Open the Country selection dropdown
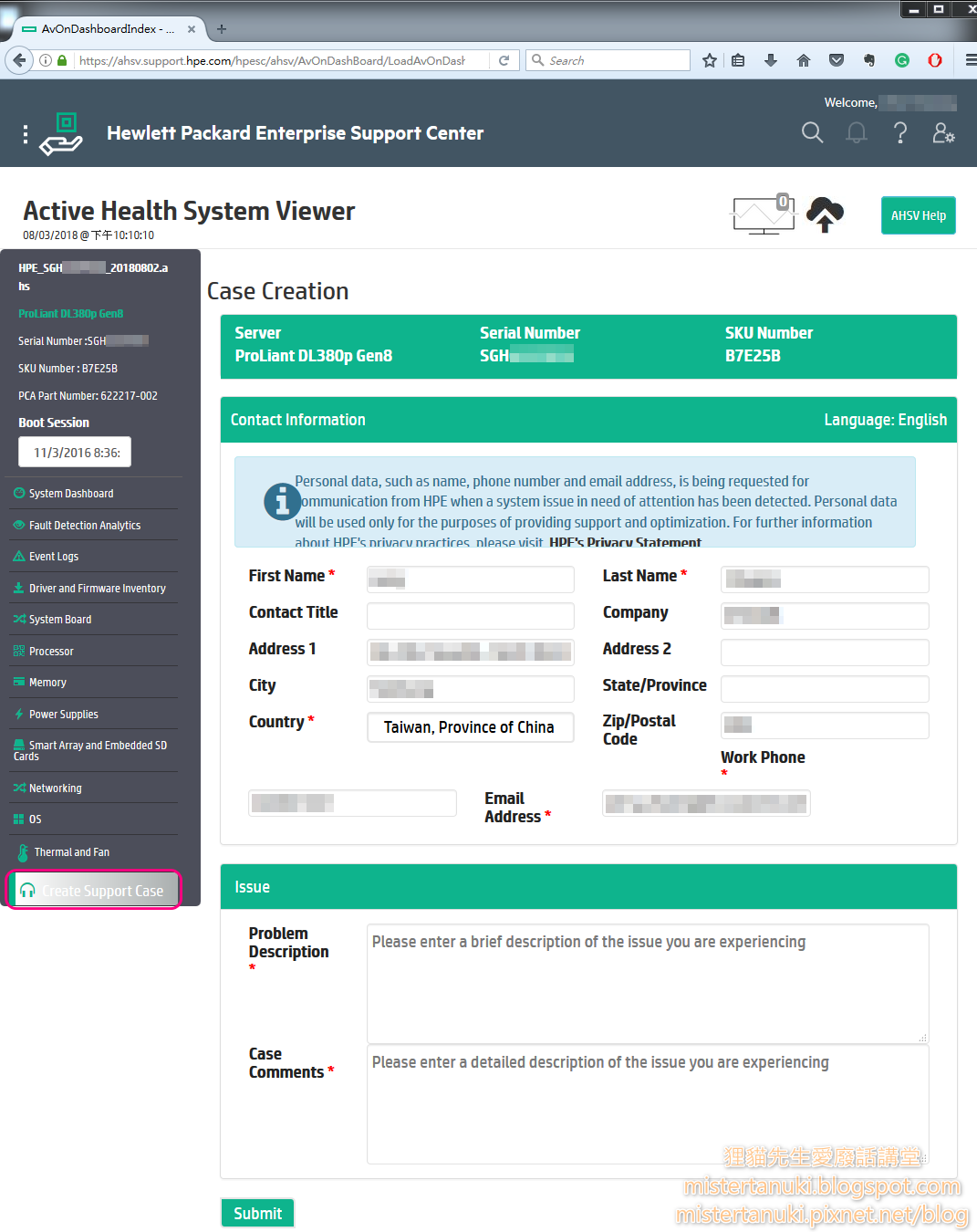Viewport: 977px width, 1232px height. [470, 727]
